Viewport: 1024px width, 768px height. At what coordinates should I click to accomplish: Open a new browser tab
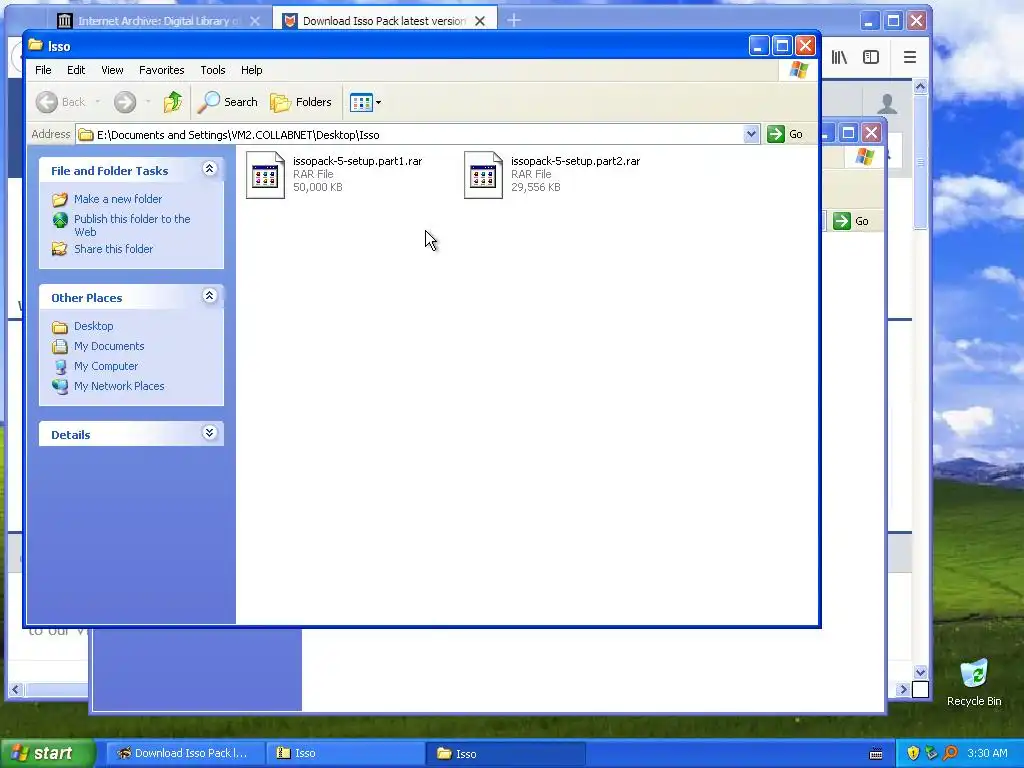pos(514,20)
